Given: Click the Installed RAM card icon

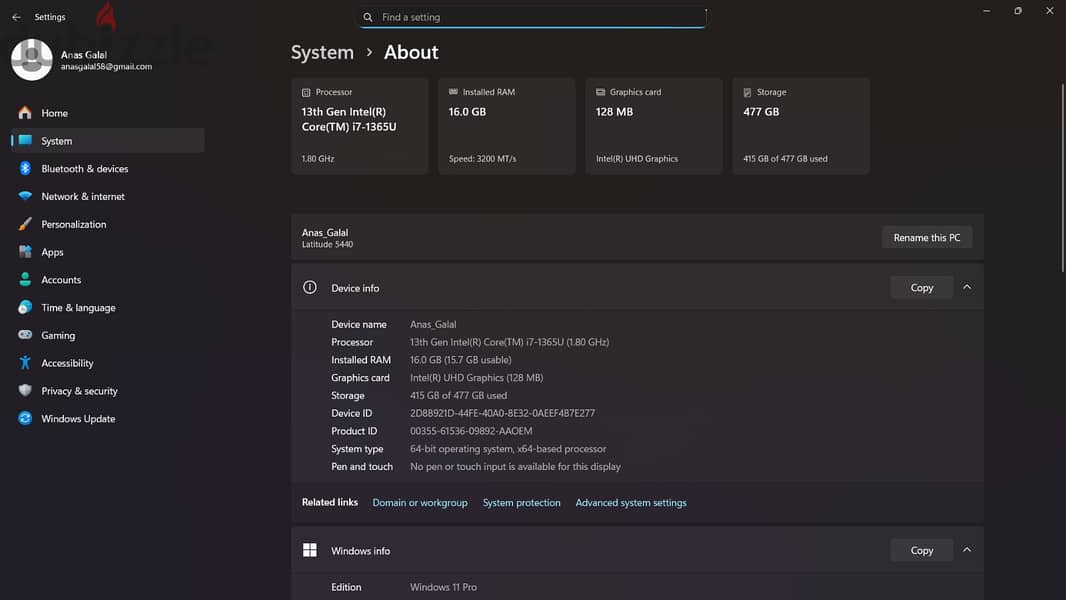Looking at the screenshot, I should tap(453, 92).
